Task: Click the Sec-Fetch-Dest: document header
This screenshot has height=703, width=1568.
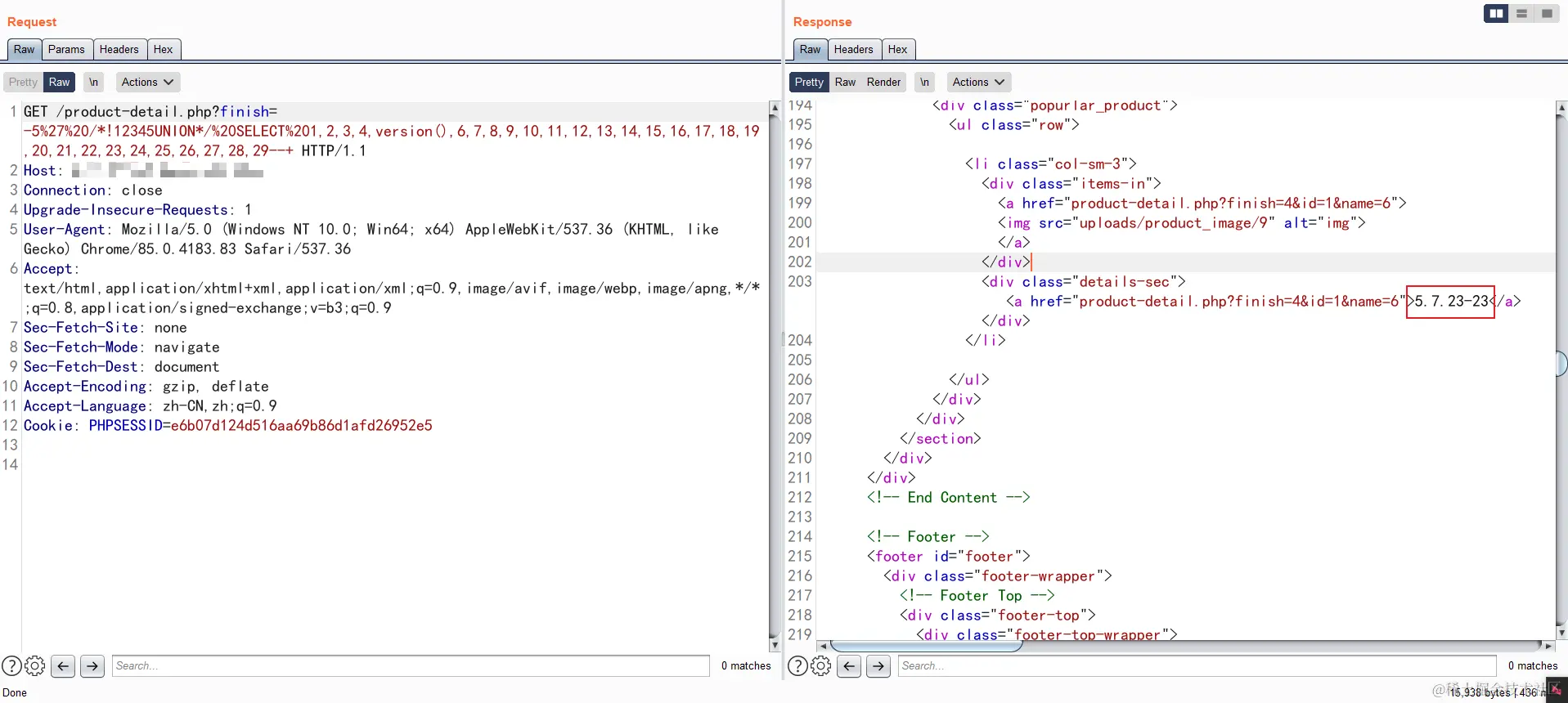Action: 122,367
